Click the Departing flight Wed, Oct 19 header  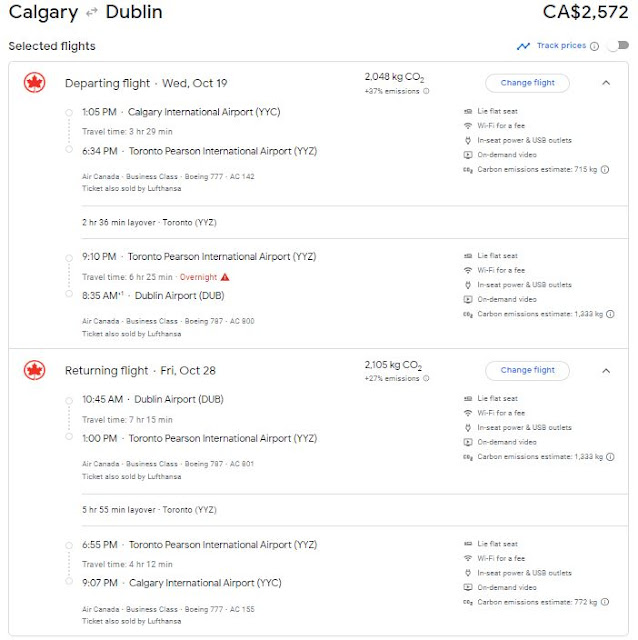click(146, 83)
